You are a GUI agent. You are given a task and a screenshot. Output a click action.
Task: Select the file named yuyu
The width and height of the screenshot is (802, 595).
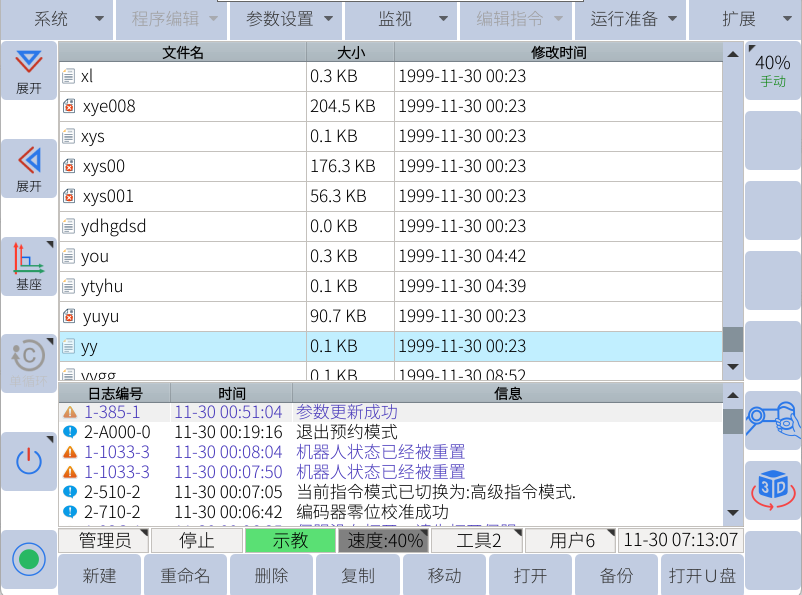pyautogui.click(x=100, y=316)
